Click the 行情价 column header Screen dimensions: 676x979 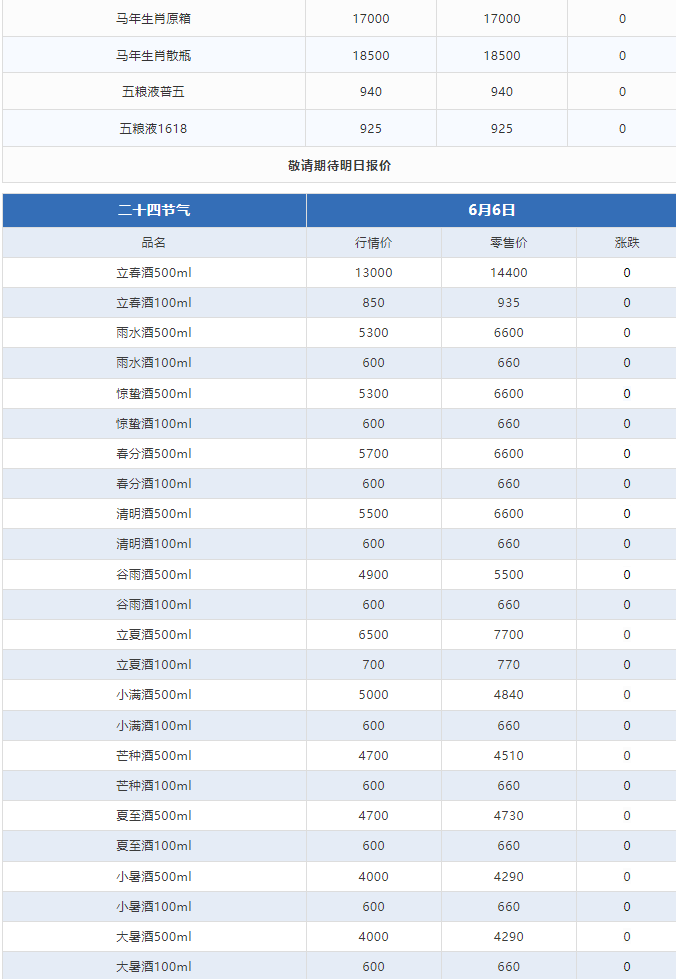pos(373,243)
